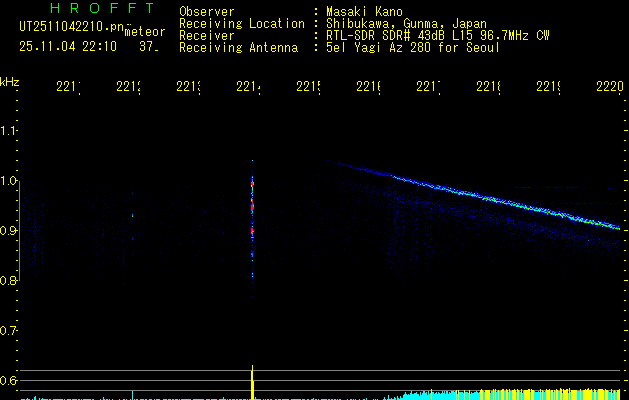
Task: Click the kHz axis unit label
Action: click(9, 81)
